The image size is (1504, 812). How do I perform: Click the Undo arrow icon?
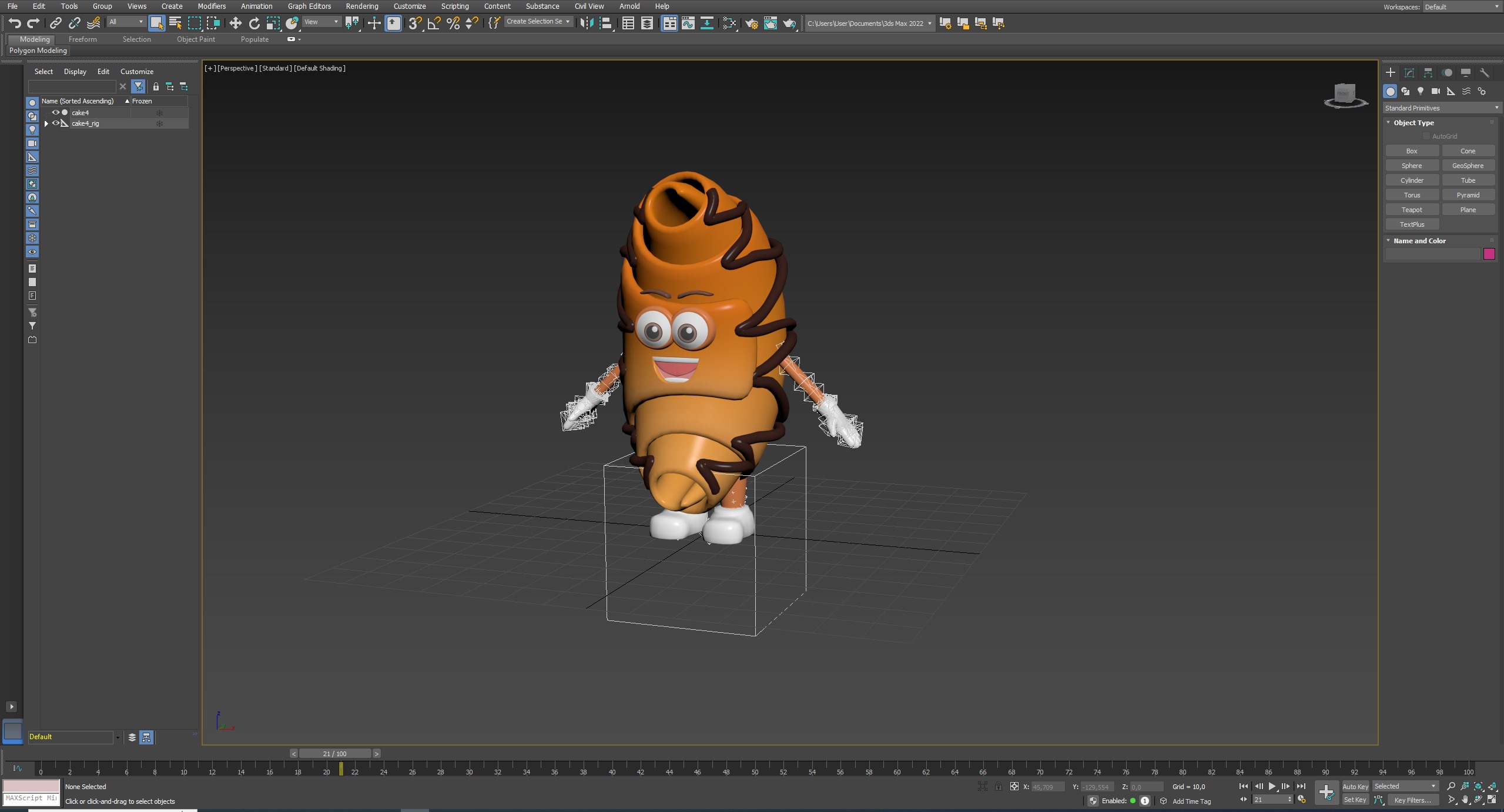[x=15, y=23]
